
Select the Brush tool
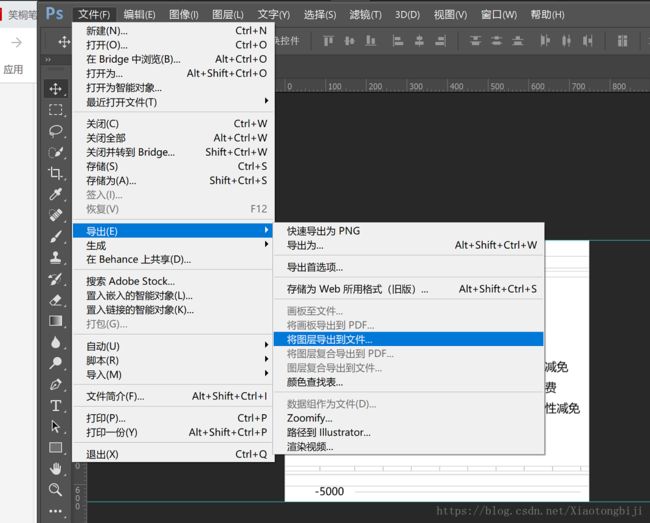click(56, 236)
